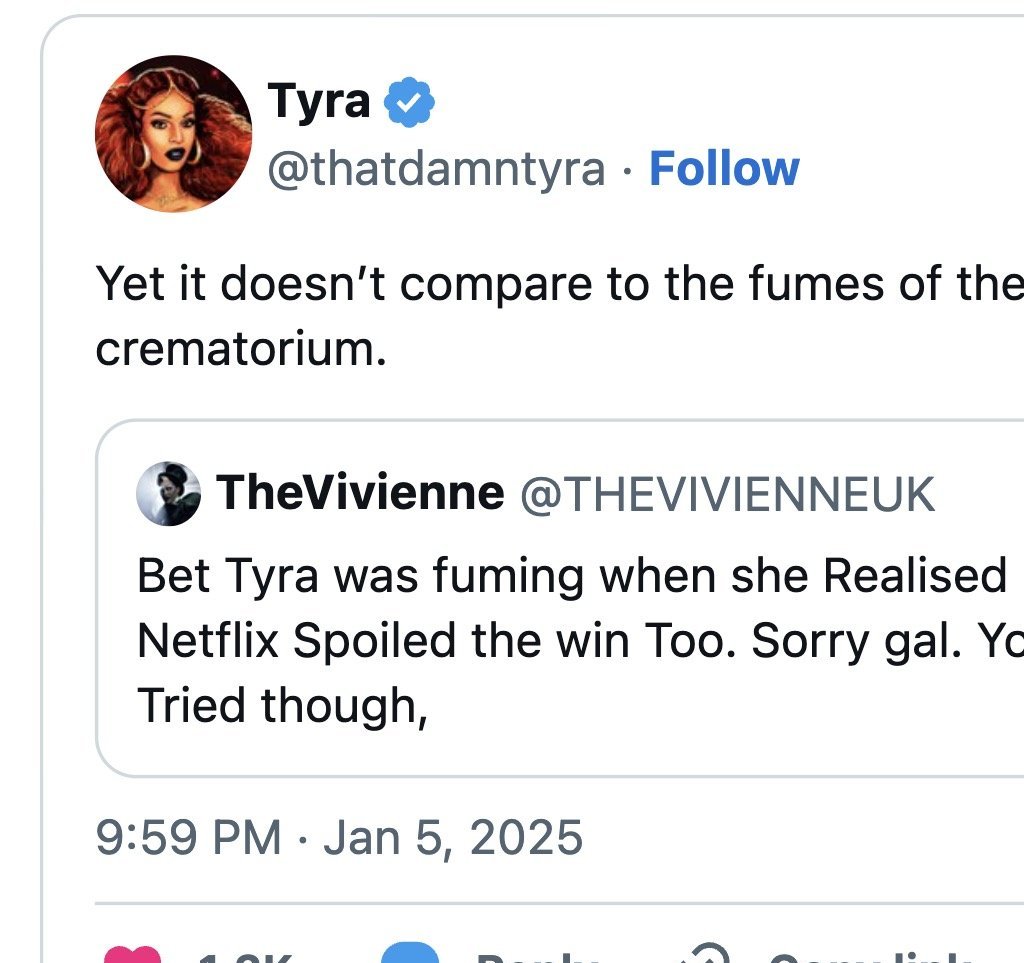The image size is (1024, 963).
Task: Open Tyra's round profile avatar
Action: tap(173, 133)
